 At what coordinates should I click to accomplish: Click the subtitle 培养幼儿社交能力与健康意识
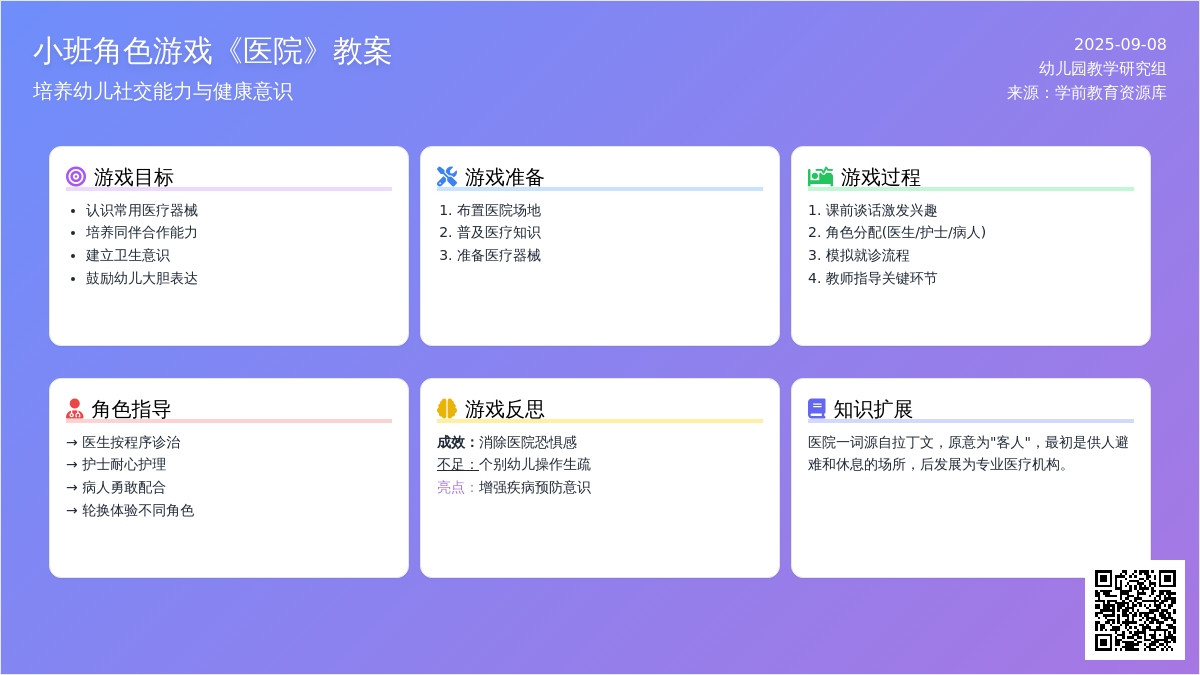(x=163, y=91)
